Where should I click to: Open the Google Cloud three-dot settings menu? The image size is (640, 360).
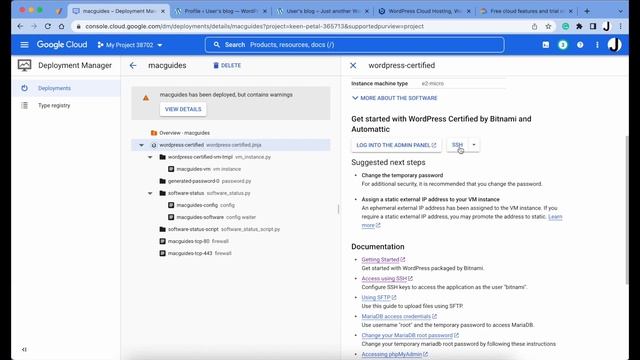pyautogui.click(x=597, y=45)
